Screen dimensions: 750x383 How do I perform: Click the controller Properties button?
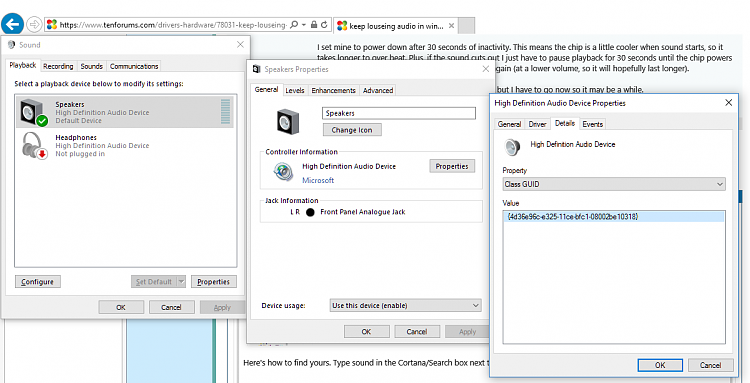452,166
